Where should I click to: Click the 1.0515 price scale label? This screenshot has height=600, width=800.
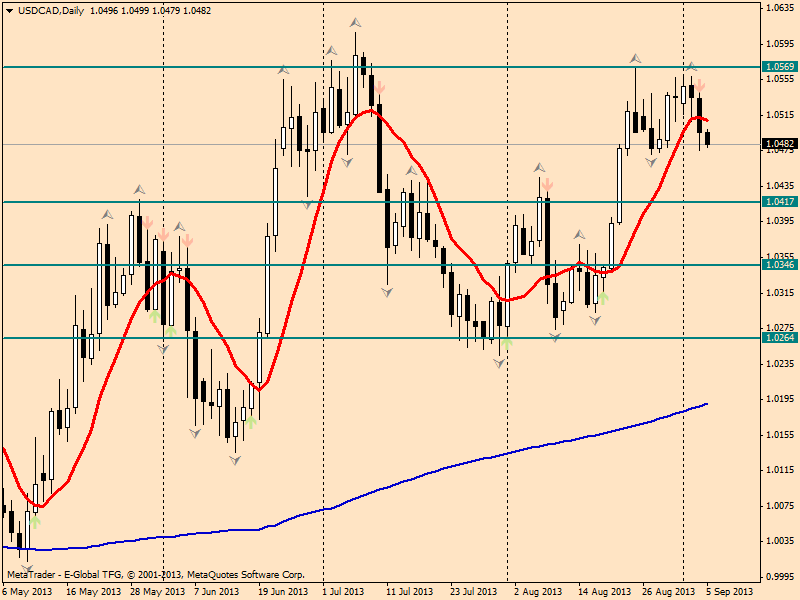click(780, 115)
